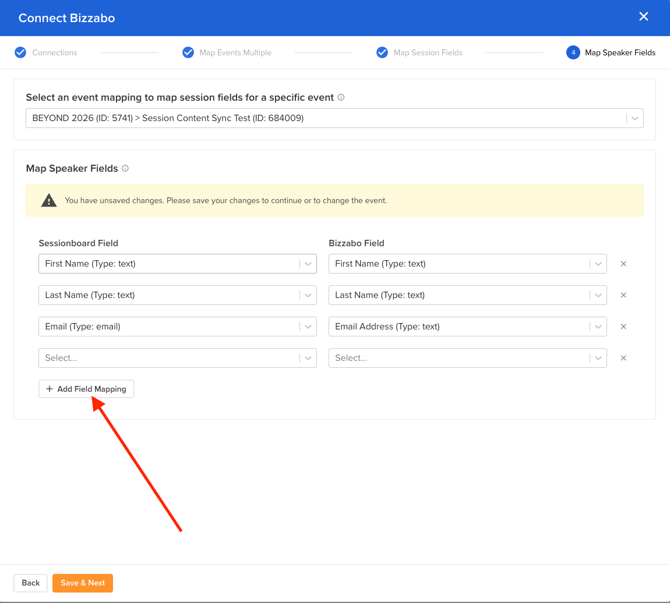Open empty Sessionboard field Select dropdown
This screenshot has height=603, width=670.
point(177,358)
